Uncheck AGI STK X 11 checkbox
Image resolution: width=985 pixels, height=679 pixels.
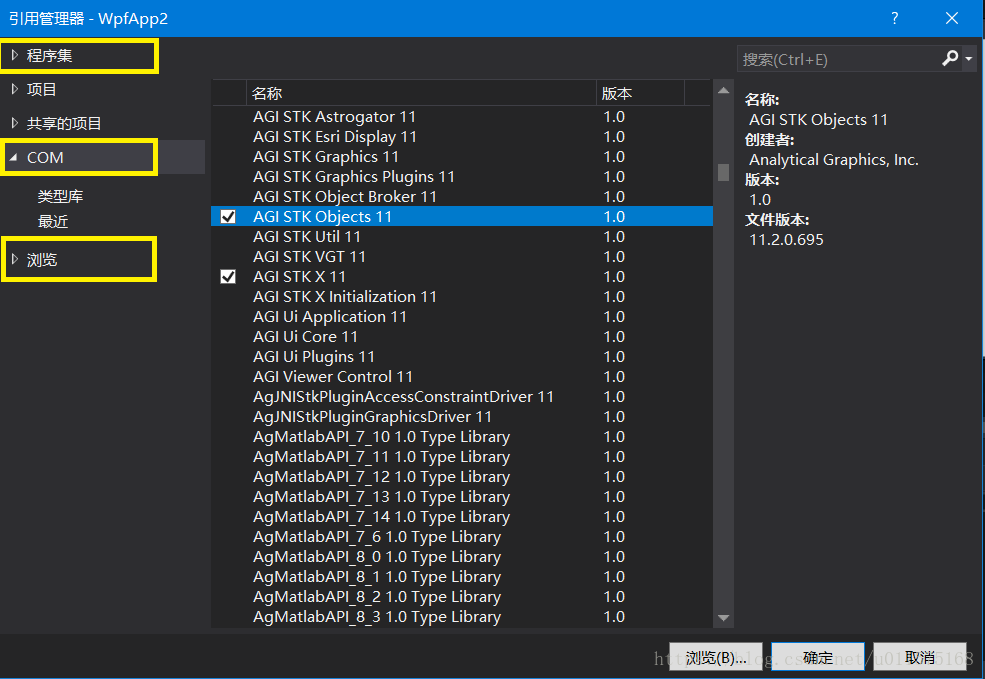228,276
